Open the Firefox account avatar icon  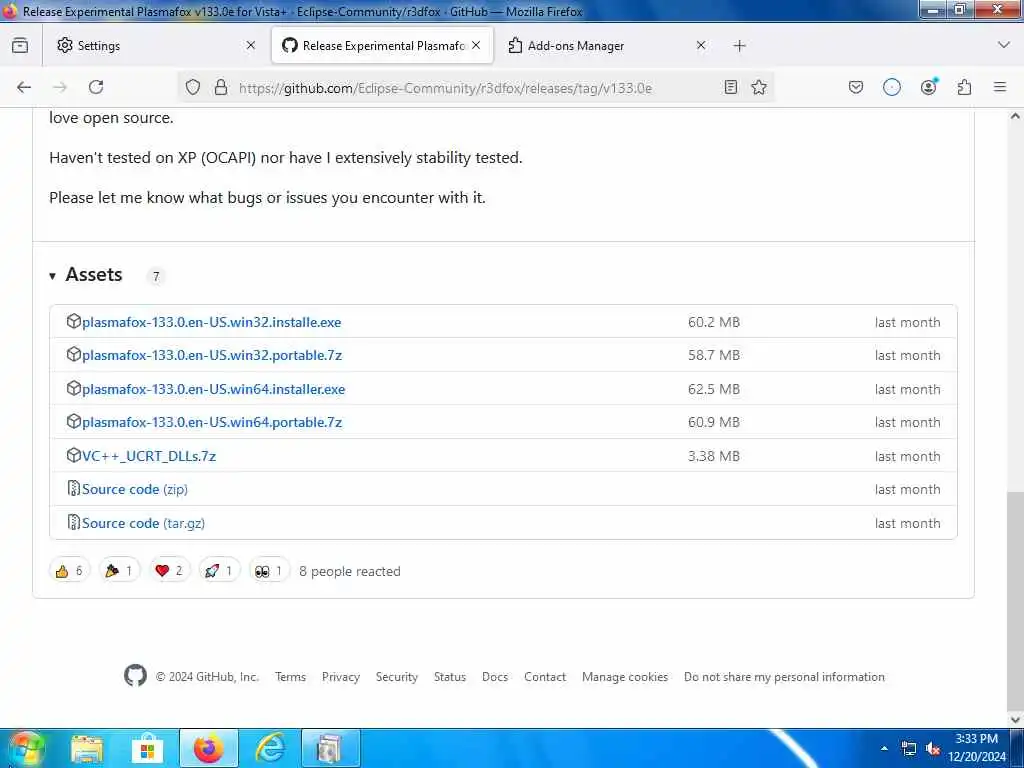click(x=928, y=87)
